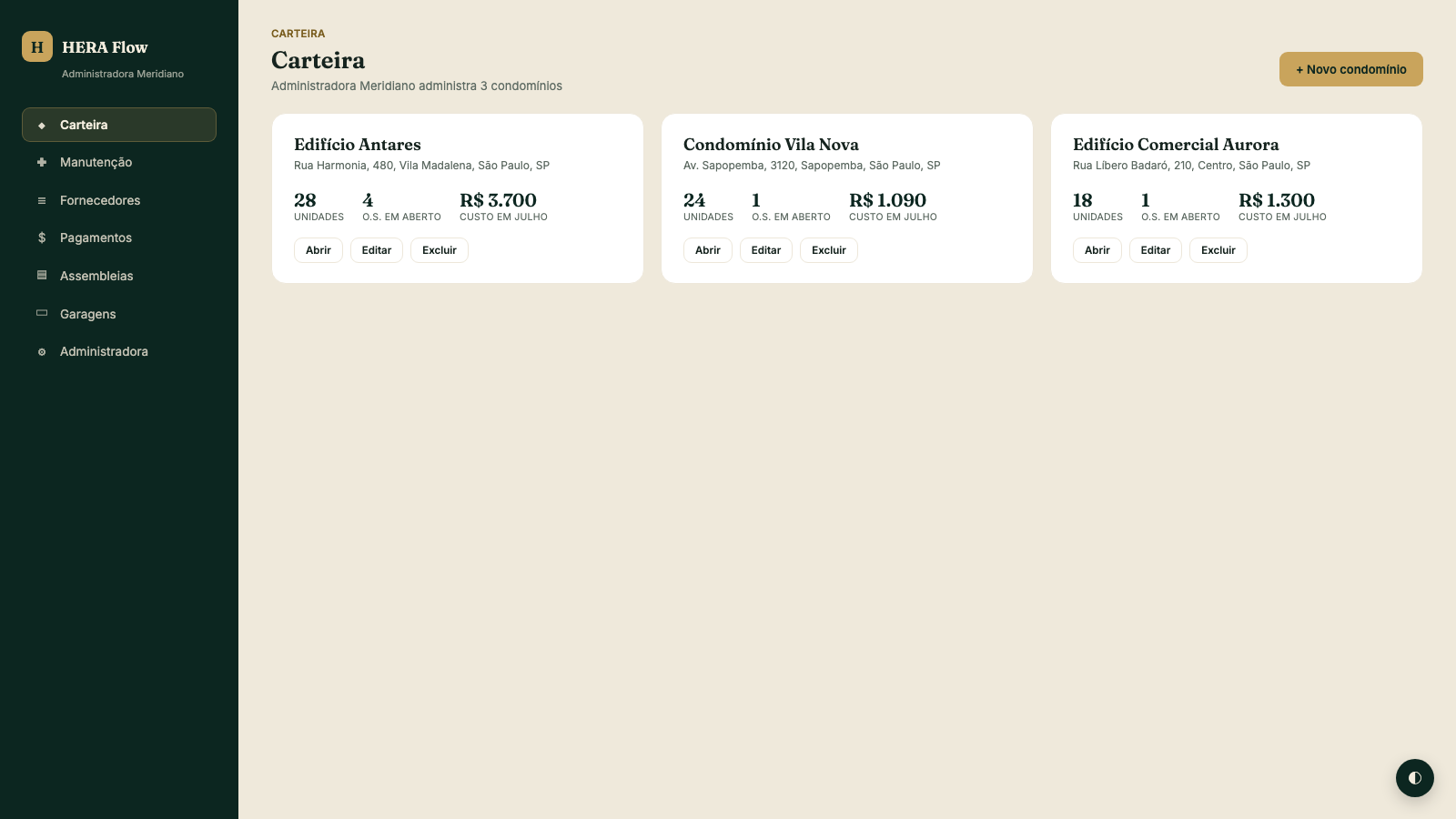This screenshot has width=1456, height=819.
Task: Click the HERA Flow logo icon
Action: 37,46
